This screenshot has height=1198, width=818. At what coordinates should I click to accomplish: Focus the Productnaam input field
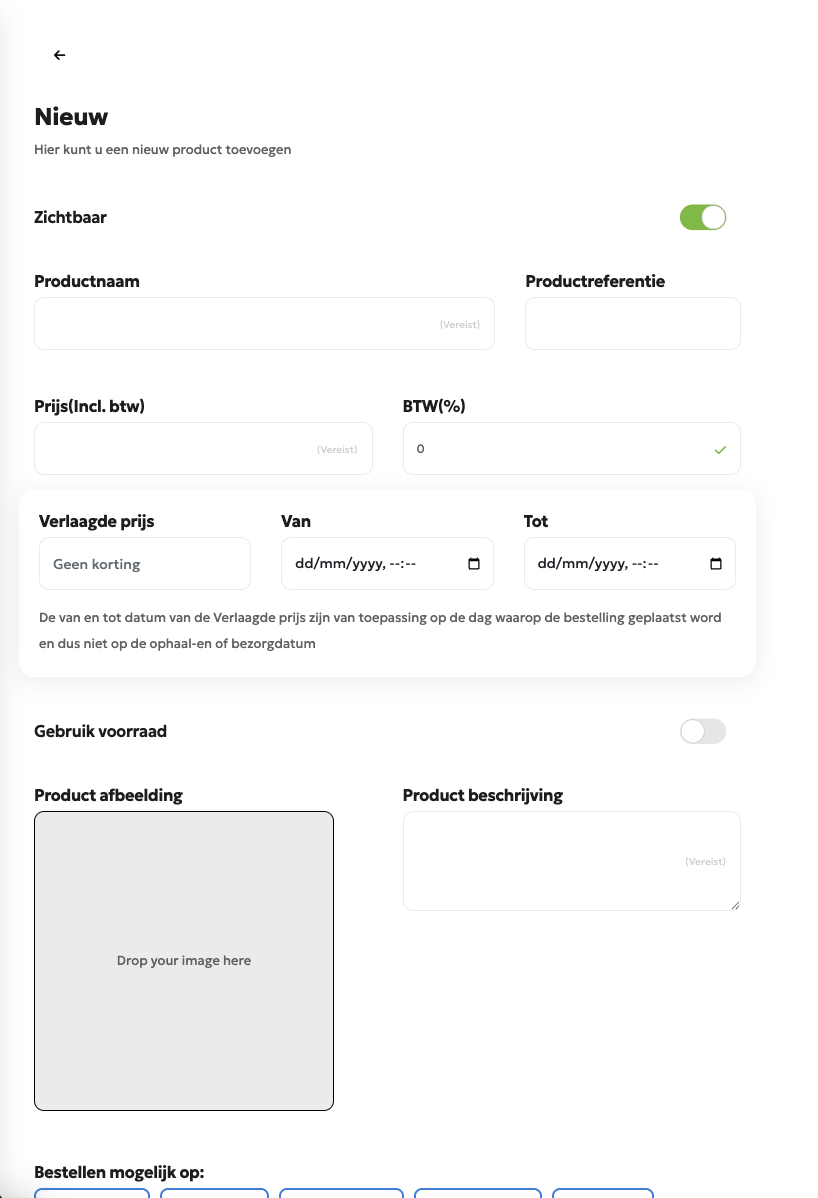(x=264, y=324)
